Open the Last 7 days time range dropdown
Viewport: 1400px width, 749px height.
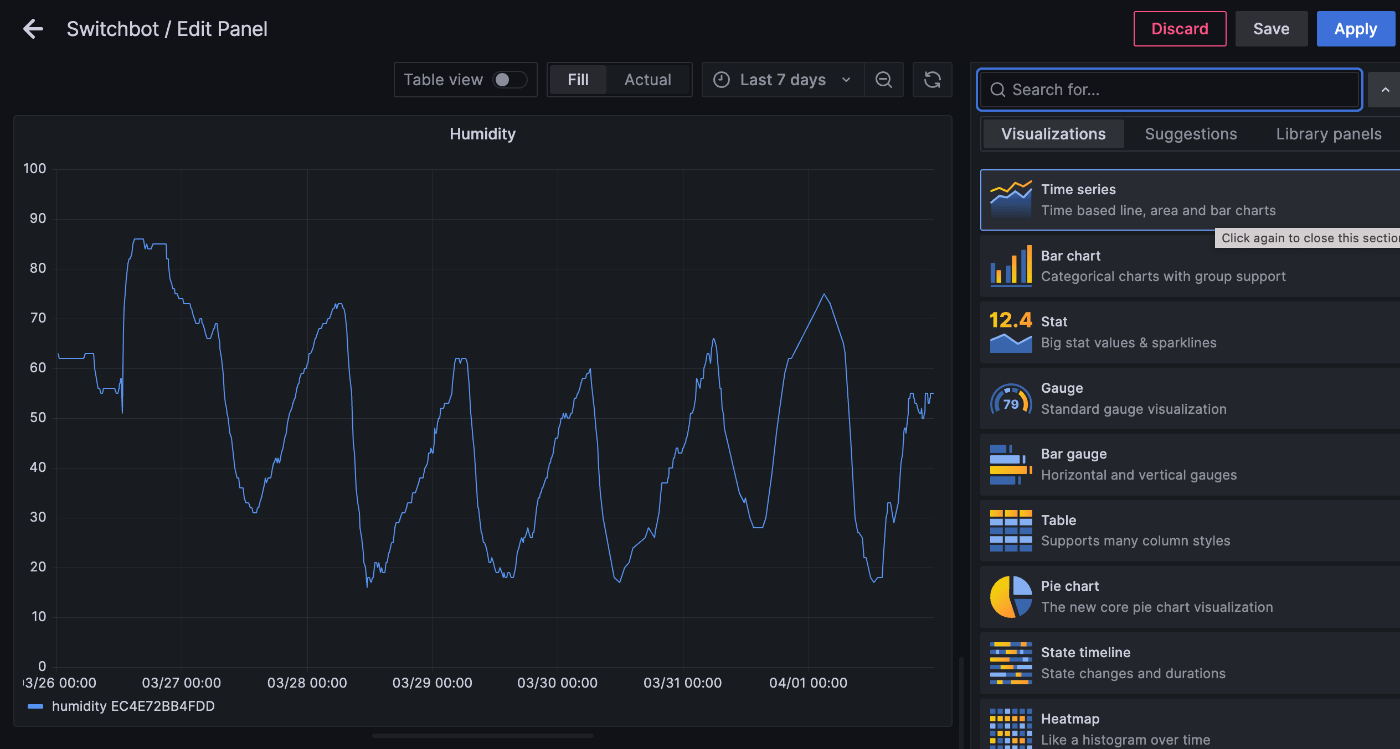783,80
